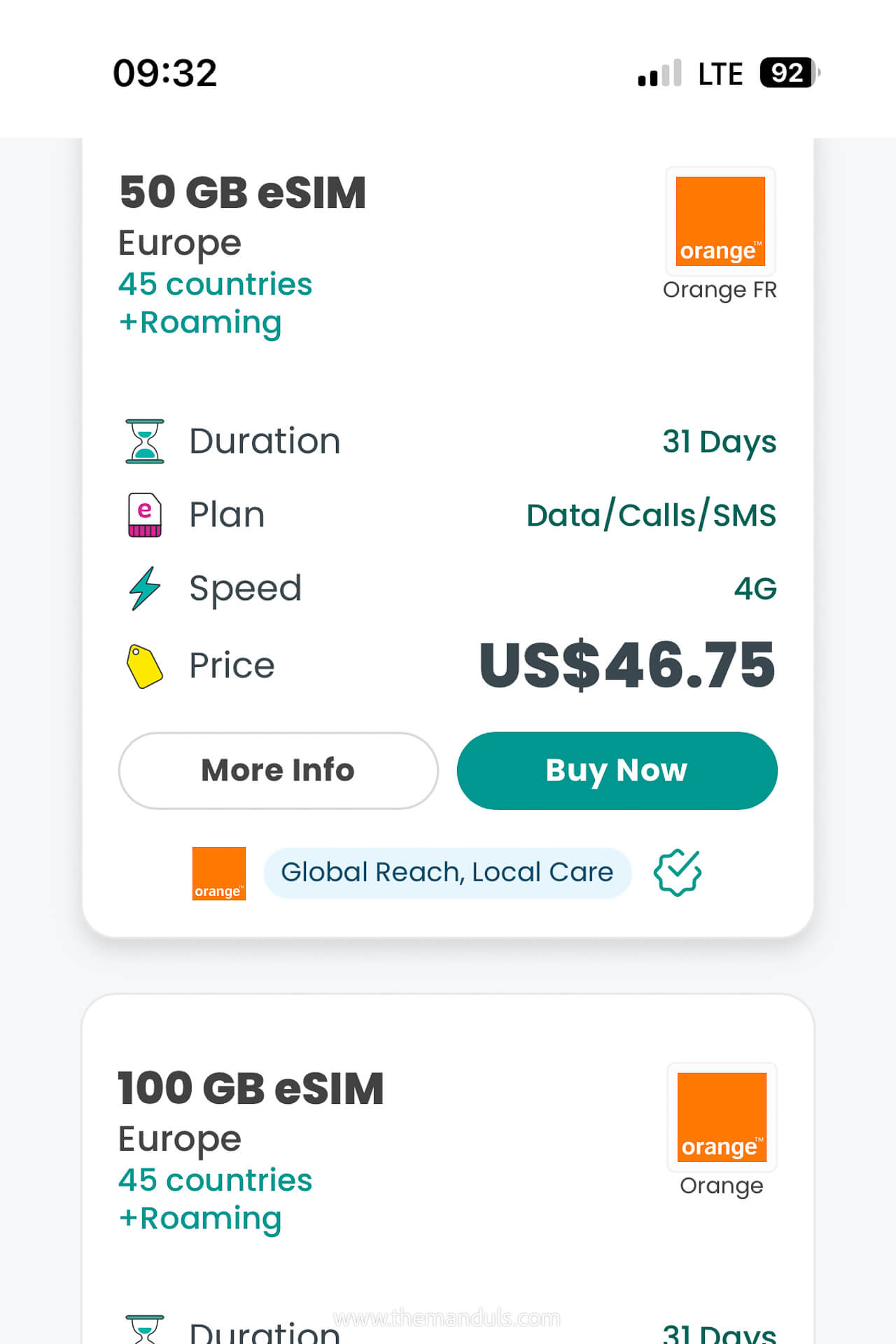The image size is (896, 1344).
Task: Tap the yellow Price tag icon
Action: [145, 666]
